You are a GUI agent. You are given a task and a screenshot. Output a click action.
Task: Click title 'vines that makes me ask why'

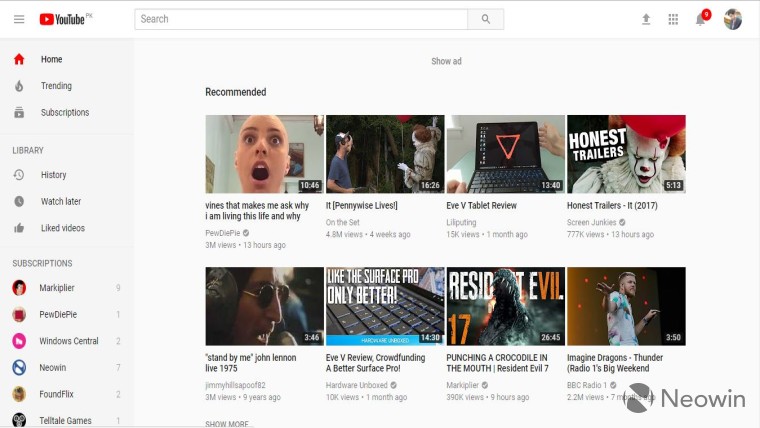(x=257, y=211)
